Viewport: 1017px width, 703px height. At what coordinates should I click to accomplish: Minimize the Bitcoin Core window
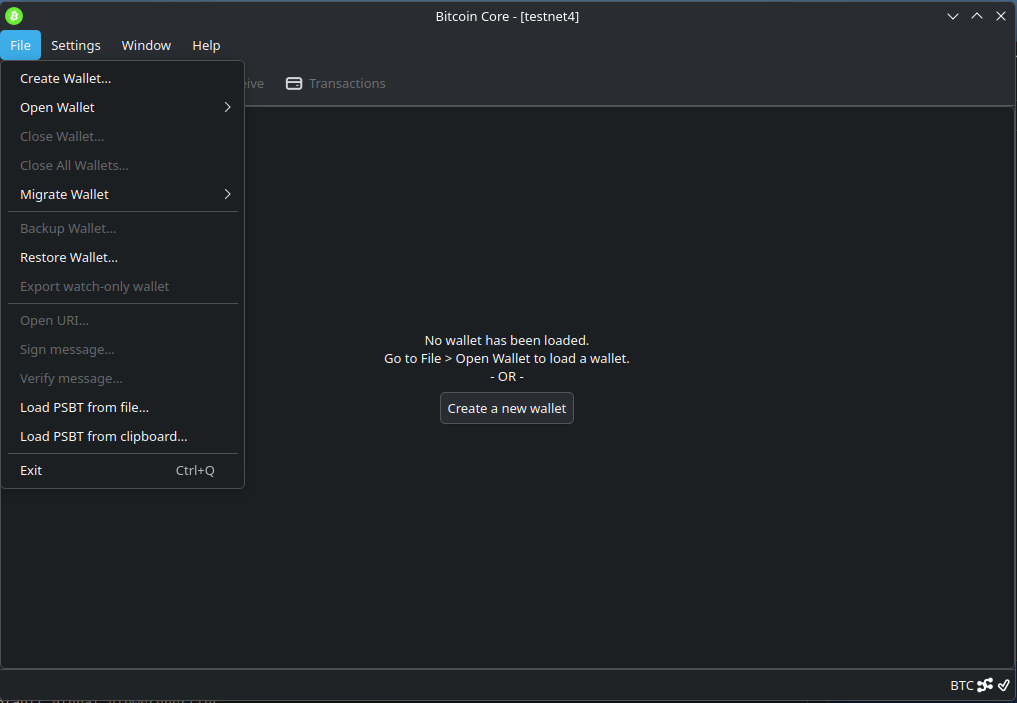[953, 16]
